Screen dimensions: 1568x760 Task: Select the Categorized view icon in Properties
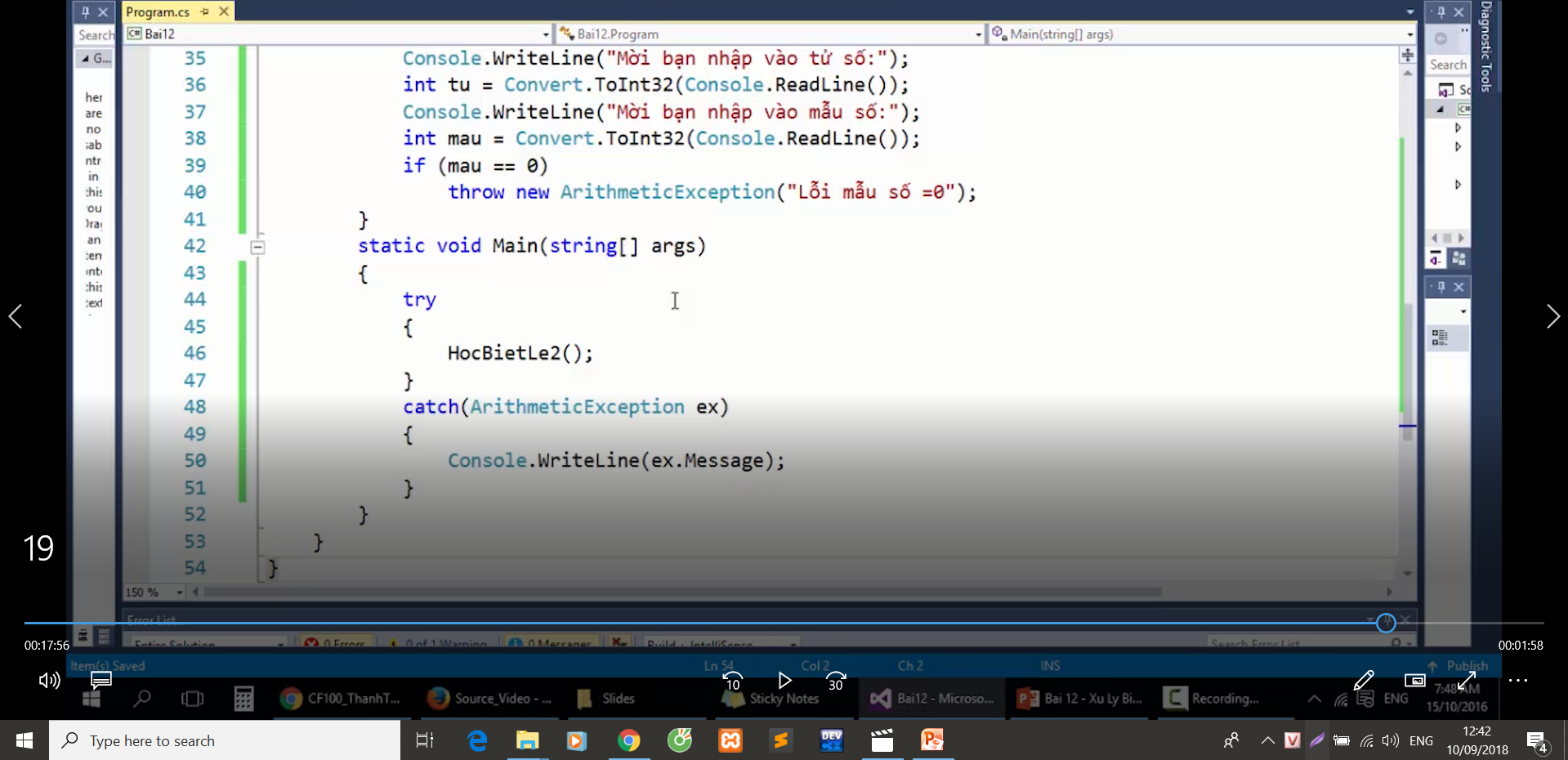point(1440,338)
